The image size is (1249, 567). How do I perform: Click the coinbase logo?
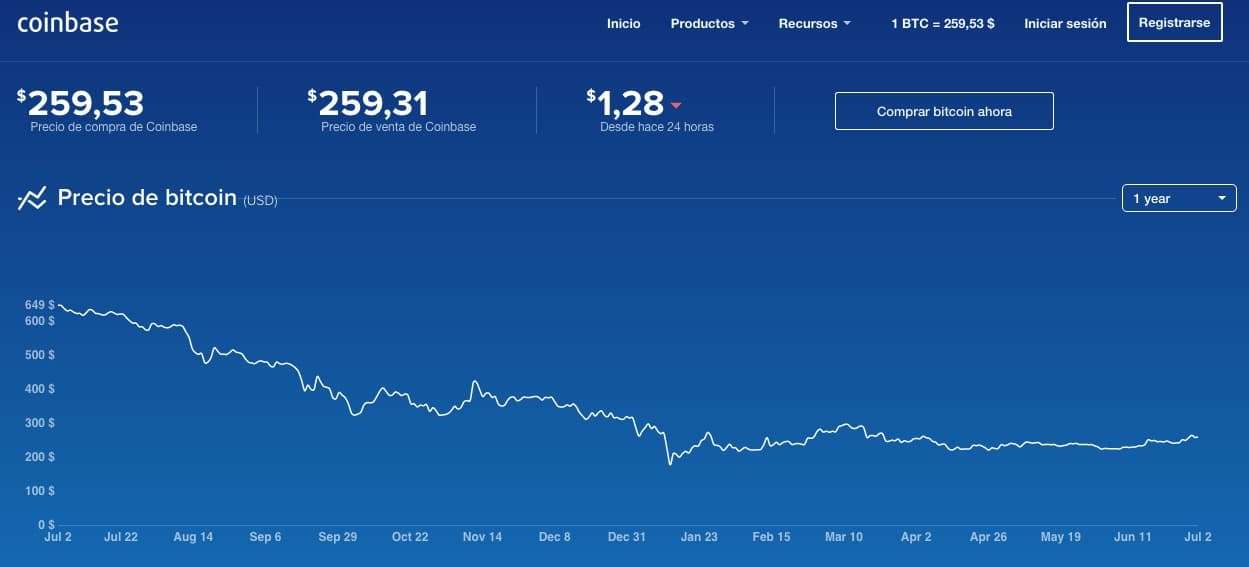point(68,22)
